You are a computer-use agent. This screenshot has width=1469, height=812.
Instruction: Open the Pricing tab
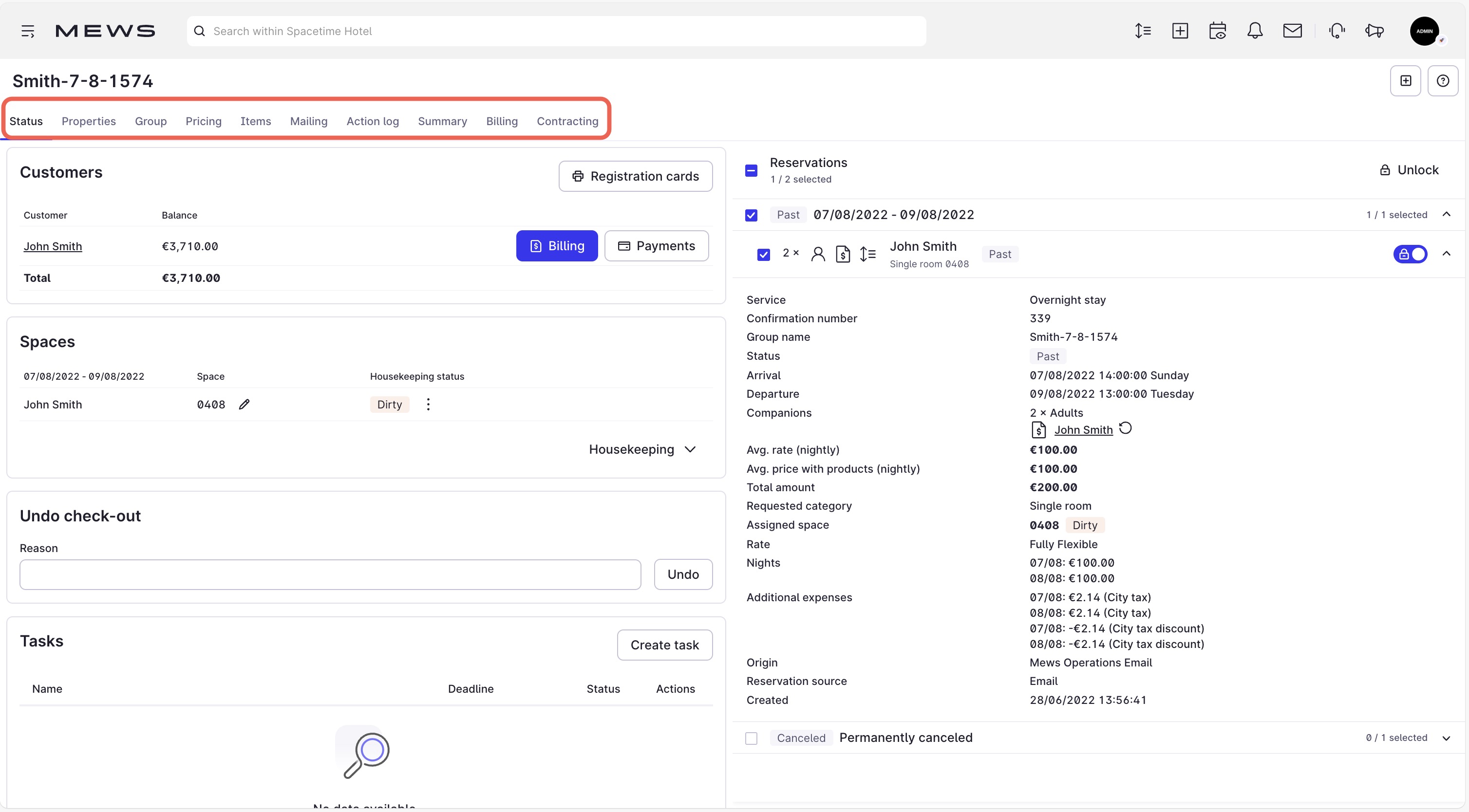(x=204, y=121)
